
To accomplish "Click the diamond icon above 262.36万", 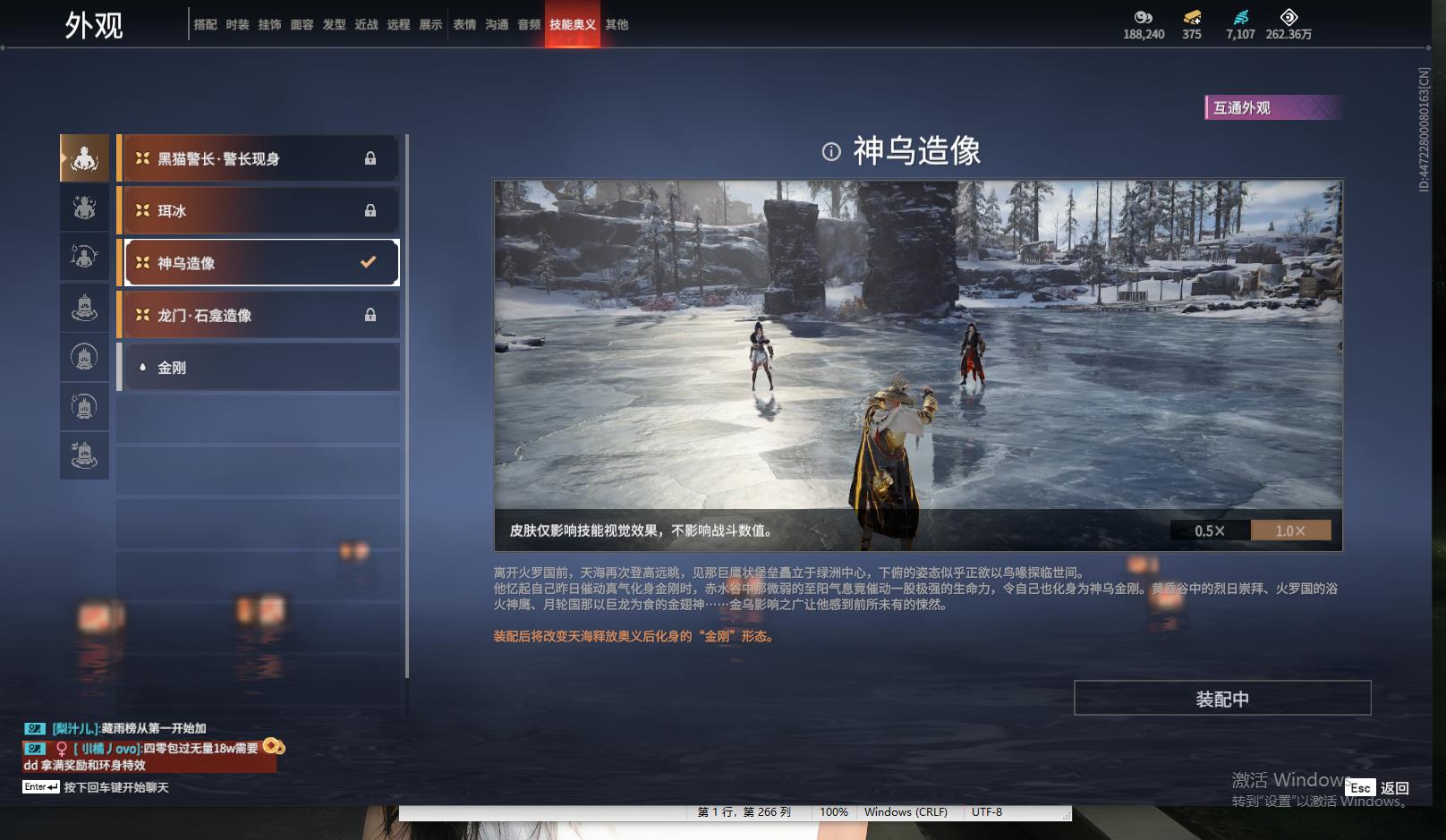I will 1289,17.
